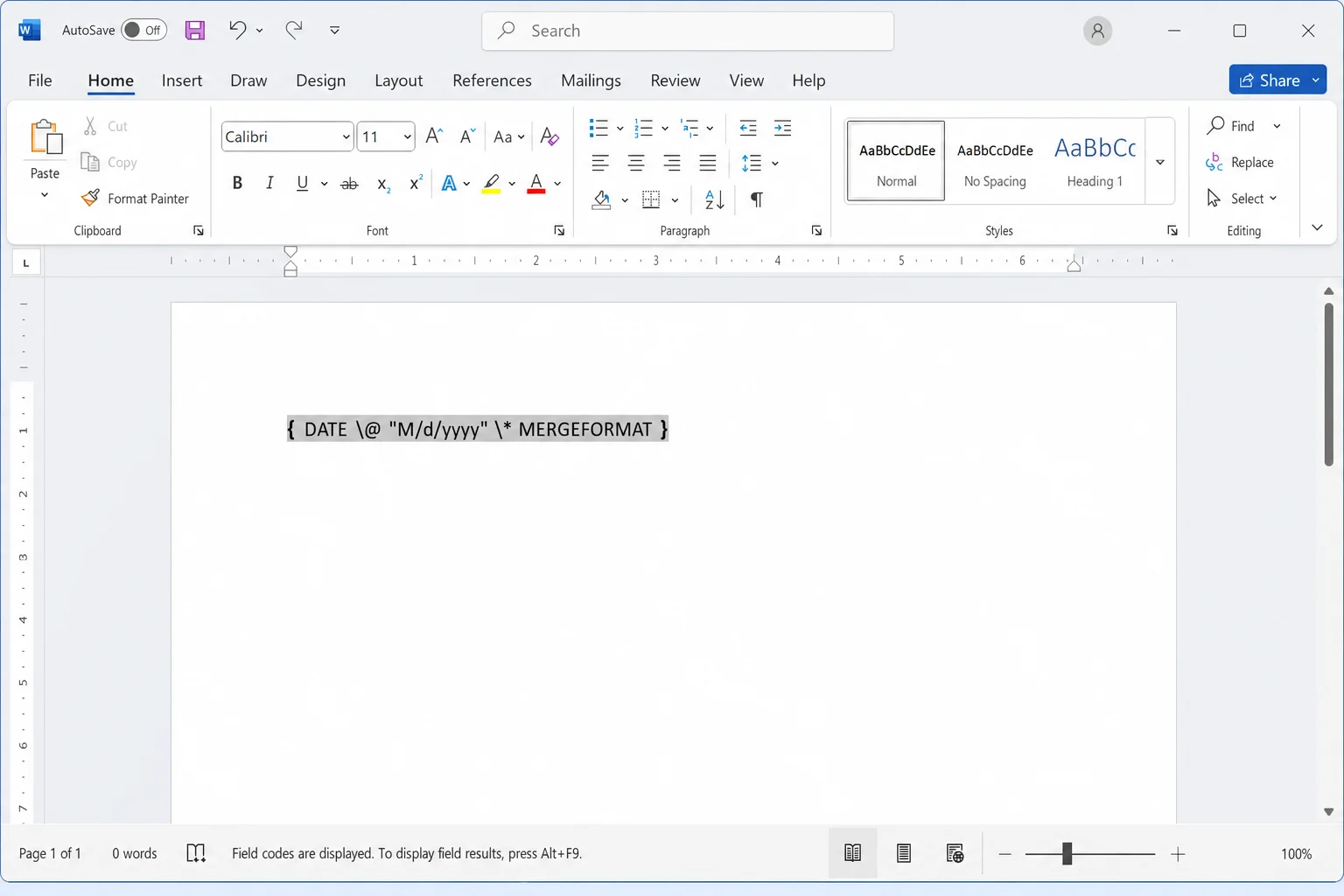
Task: Zoom out with minus icon
Action: click(x=1005, y=854)
